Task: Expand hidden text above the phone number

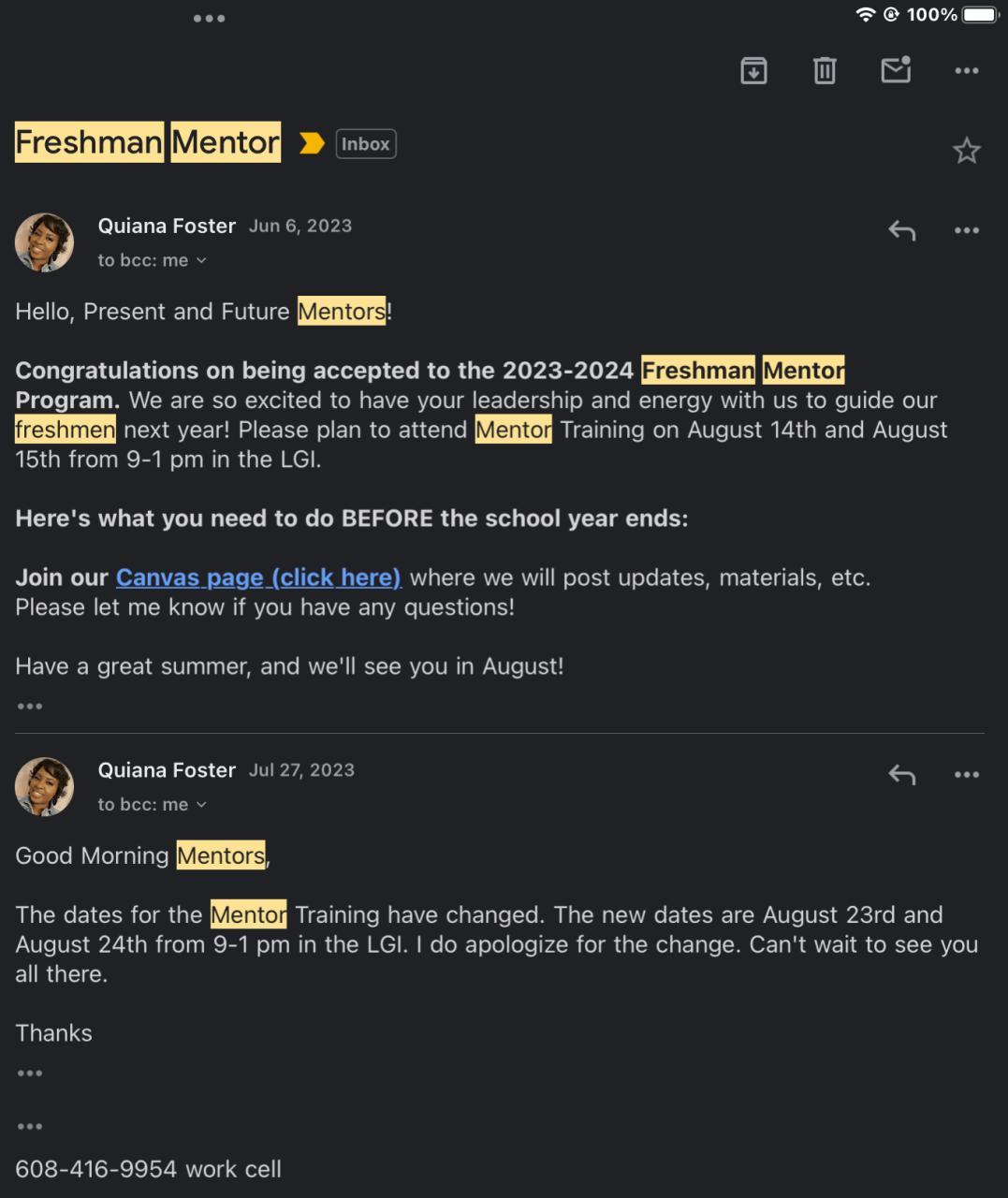Action: [x=29, y=1127]
